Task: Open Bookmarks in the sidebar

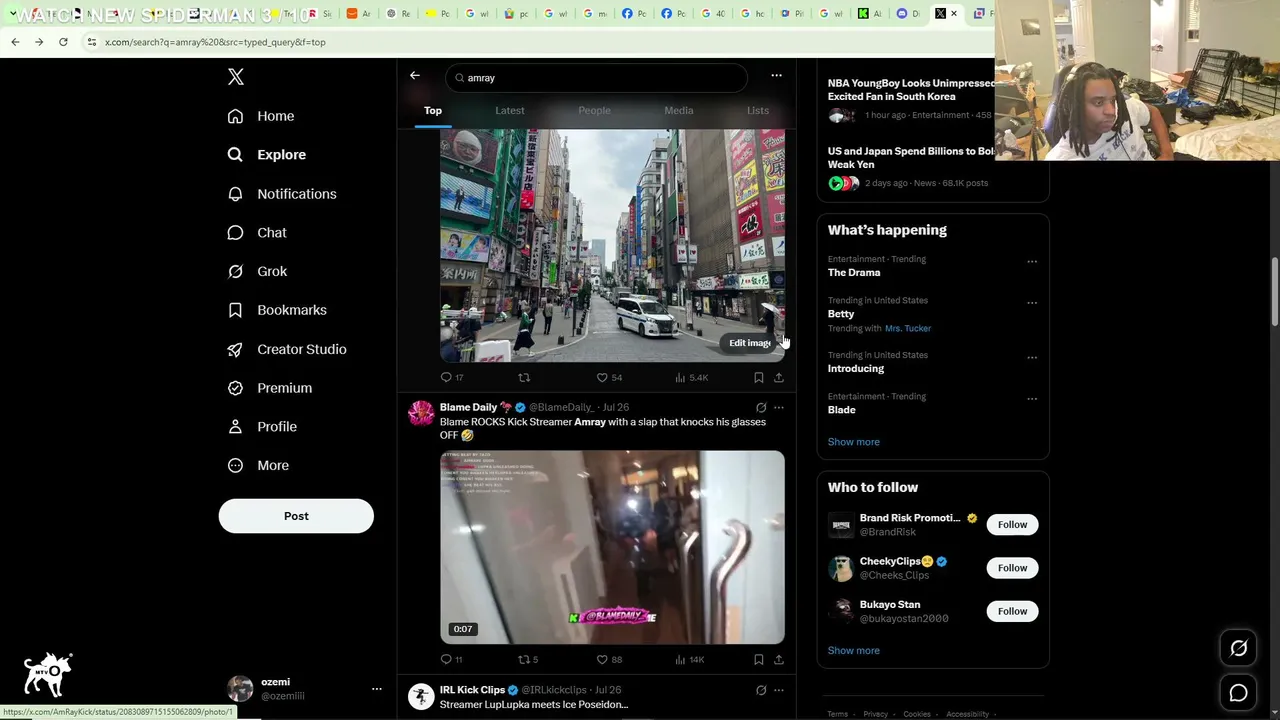Action: 277,310
